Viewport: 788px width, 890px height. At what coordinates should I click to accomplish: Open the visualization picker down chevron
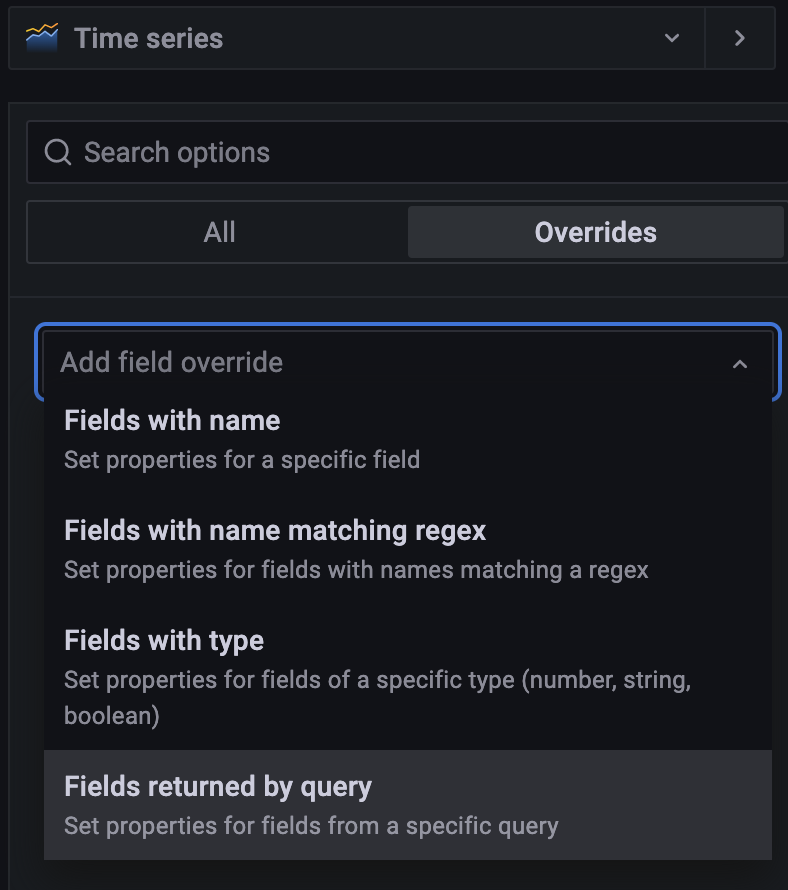pyautogui.click(x=672, y=38)
